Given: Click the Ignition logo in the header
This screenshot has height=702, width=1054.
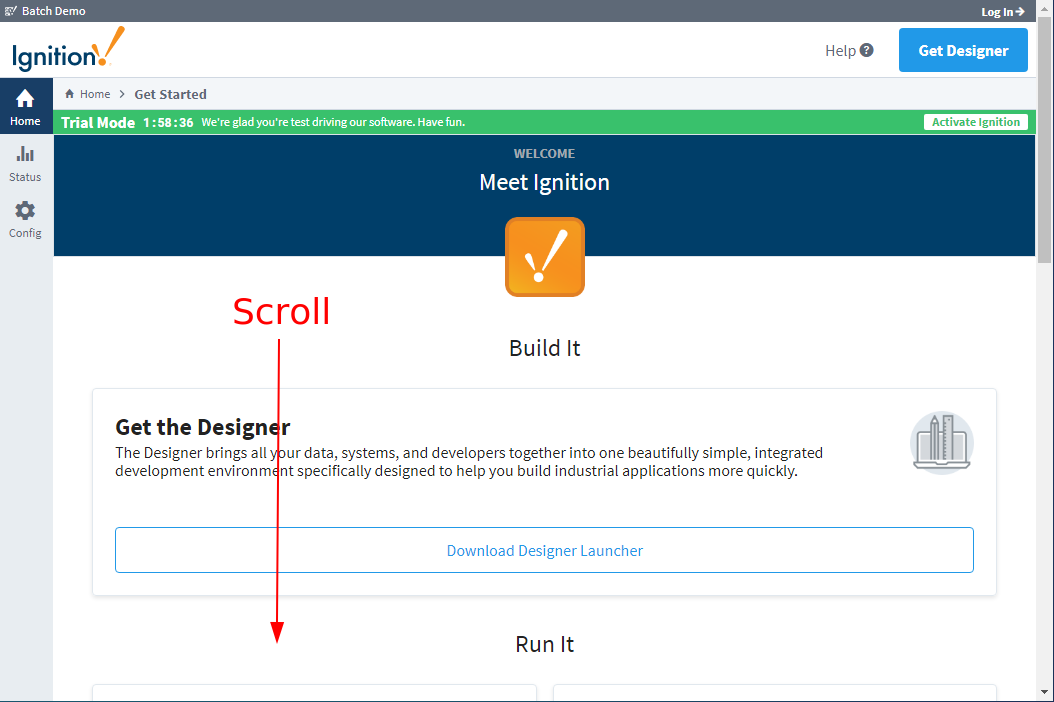Looking at the screenshot, I should [68, 50].
